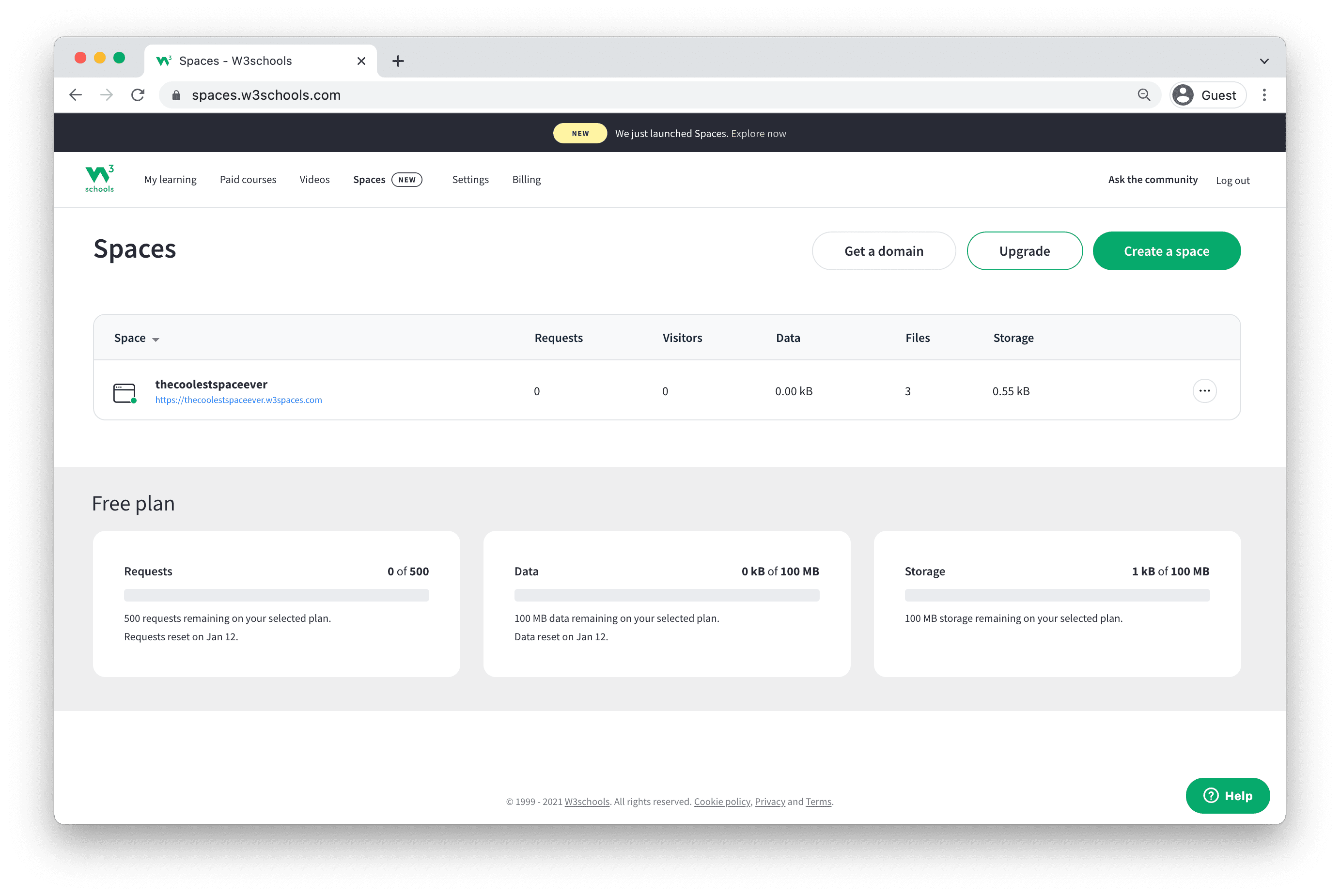Click the Upgrade button
This screenshot has width=1340, height=896.
coord(1024,251)
